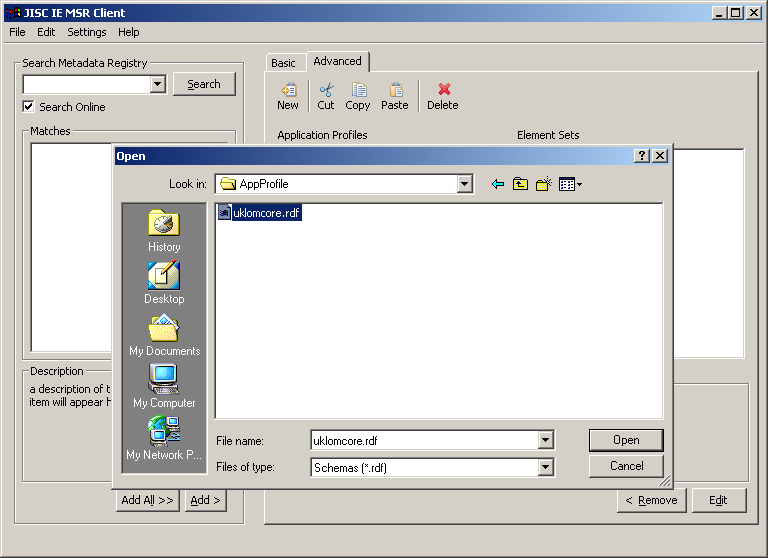
Task: Maximize the JISC IE MSR Client window
Action: [736, 13]
